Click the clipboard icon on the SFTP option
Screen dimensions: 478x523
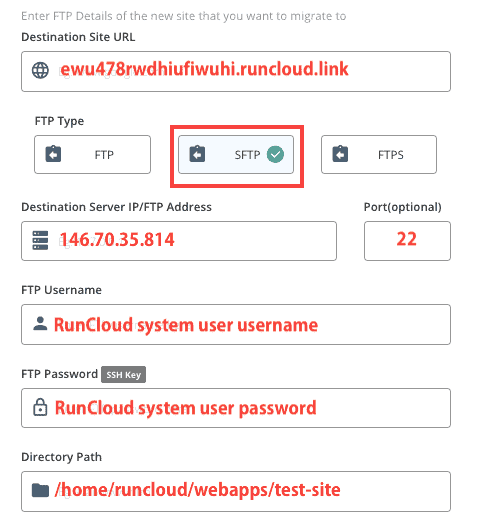click(197, 154)
